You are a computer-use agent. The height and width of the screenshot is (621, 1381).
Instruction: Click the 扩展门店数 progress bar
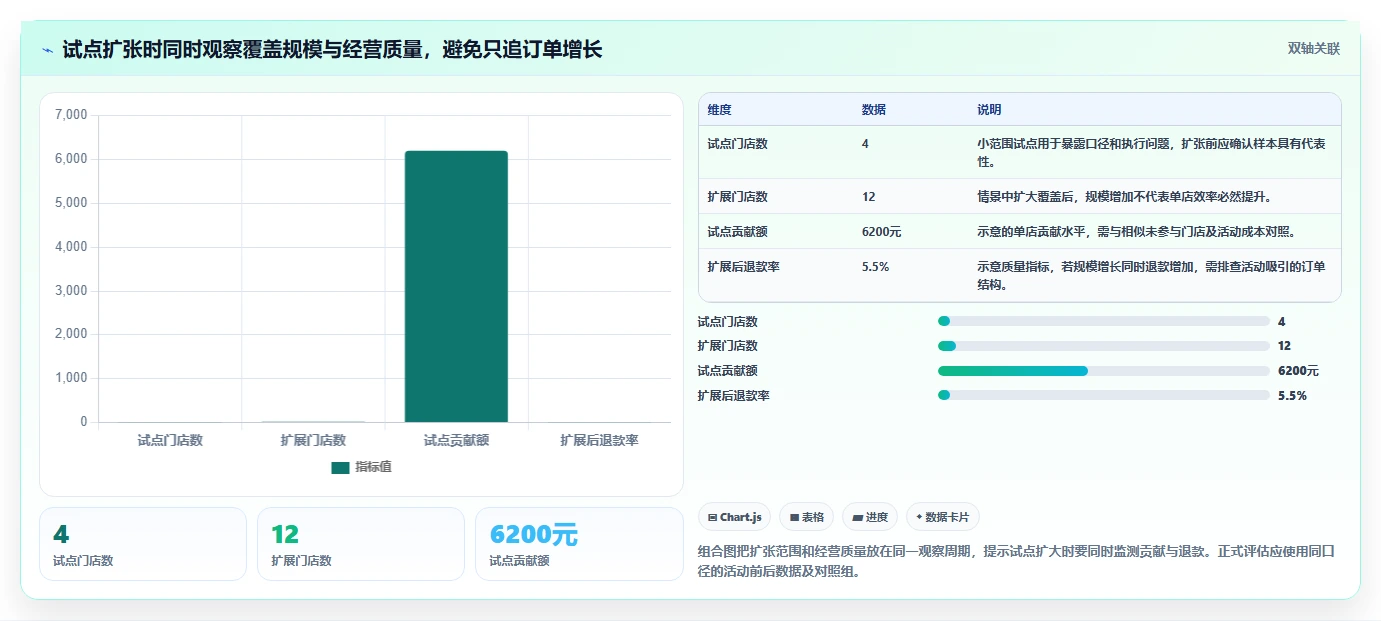tap(1104, 346)
